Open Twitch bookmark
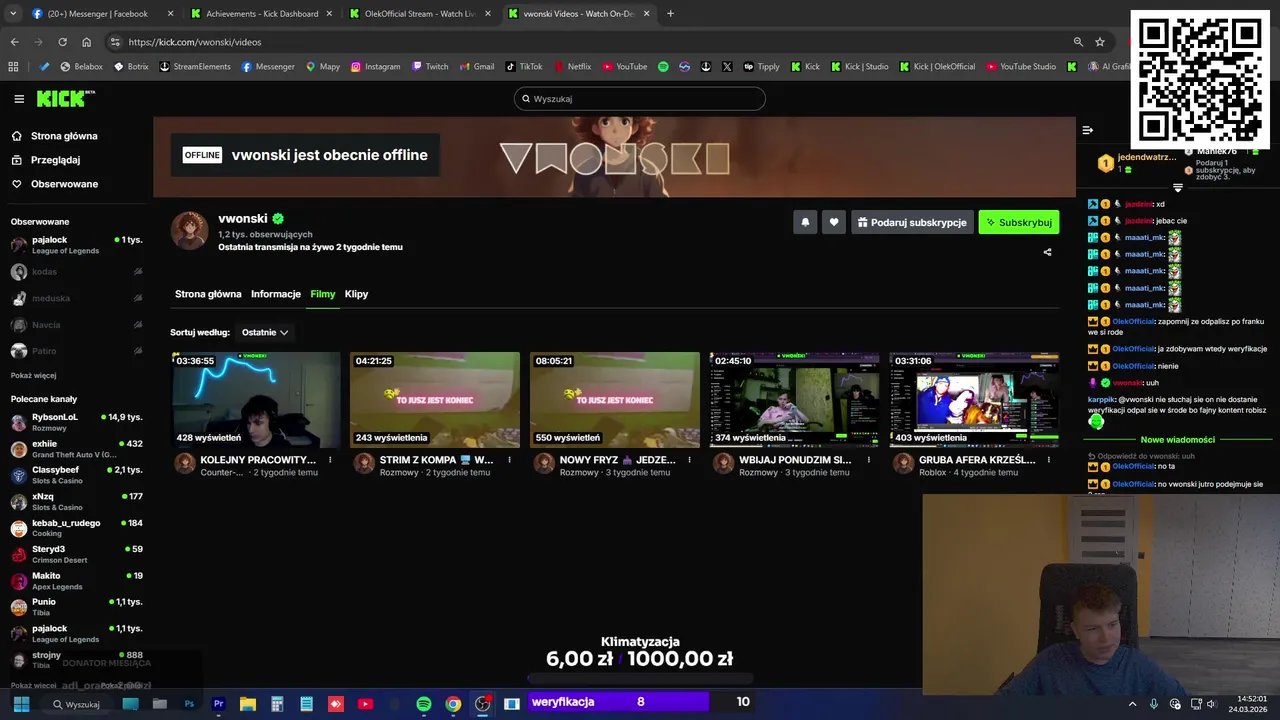 pos(430,67)
